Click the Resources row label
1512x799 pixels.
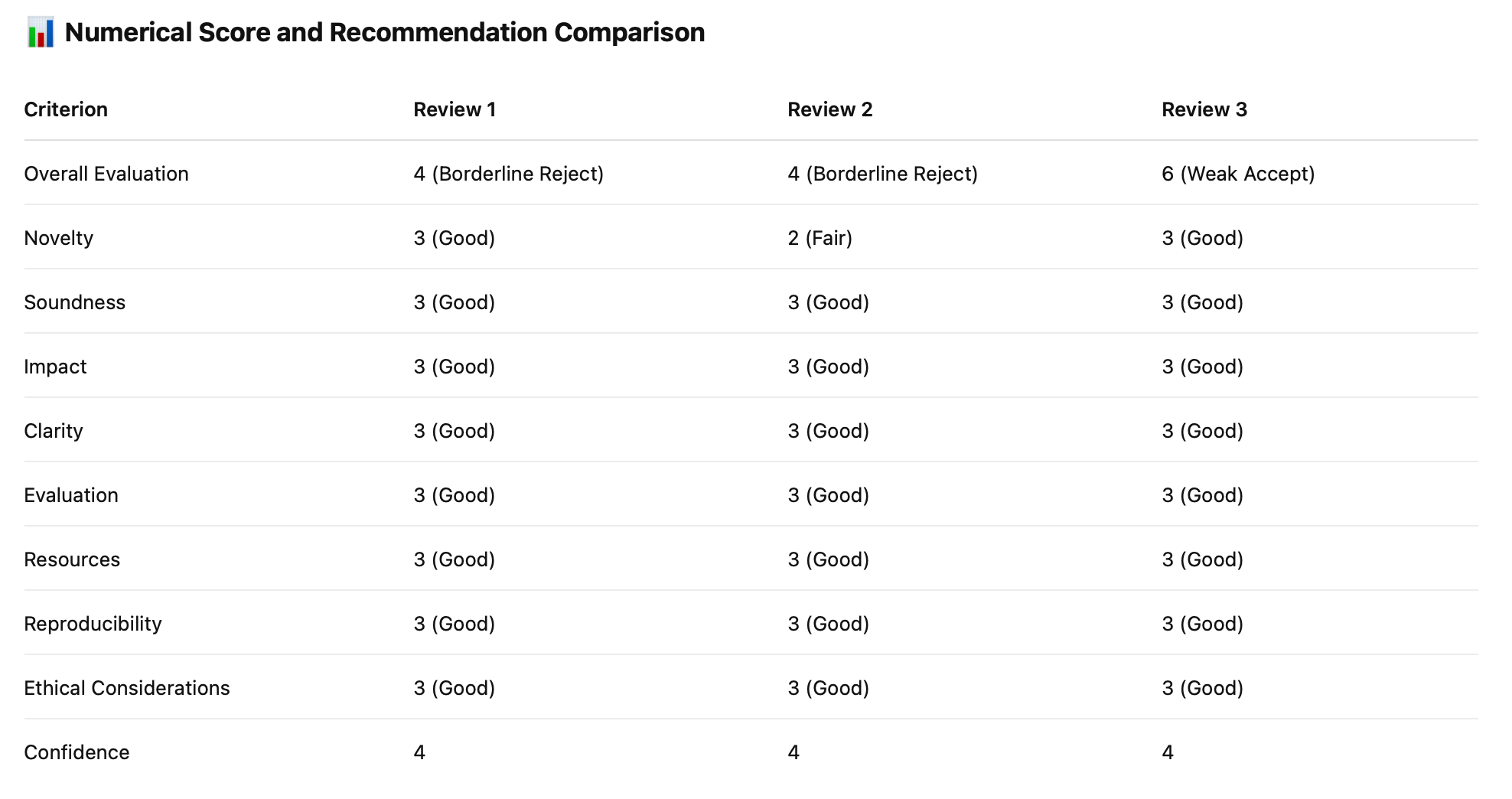72,559
